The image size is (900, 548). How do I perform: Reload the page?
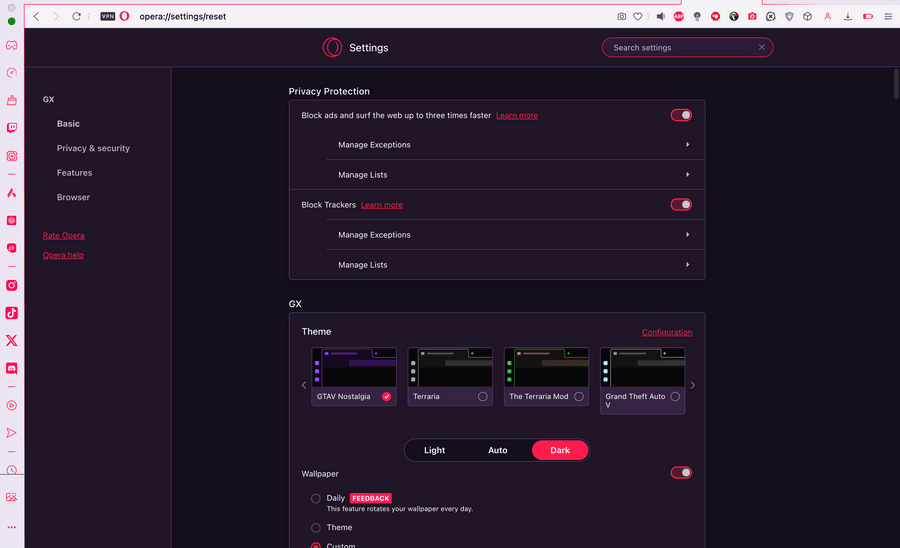[76, 16]
